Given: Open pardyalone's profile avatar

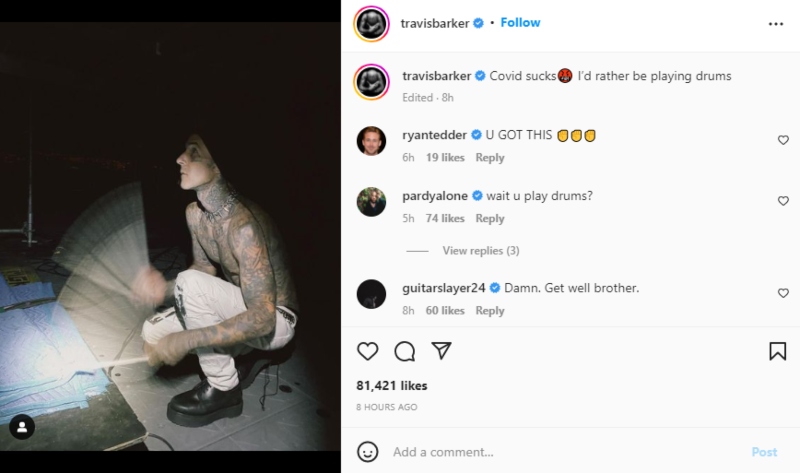Looking at the screenshot, I should tap(372, 203).
